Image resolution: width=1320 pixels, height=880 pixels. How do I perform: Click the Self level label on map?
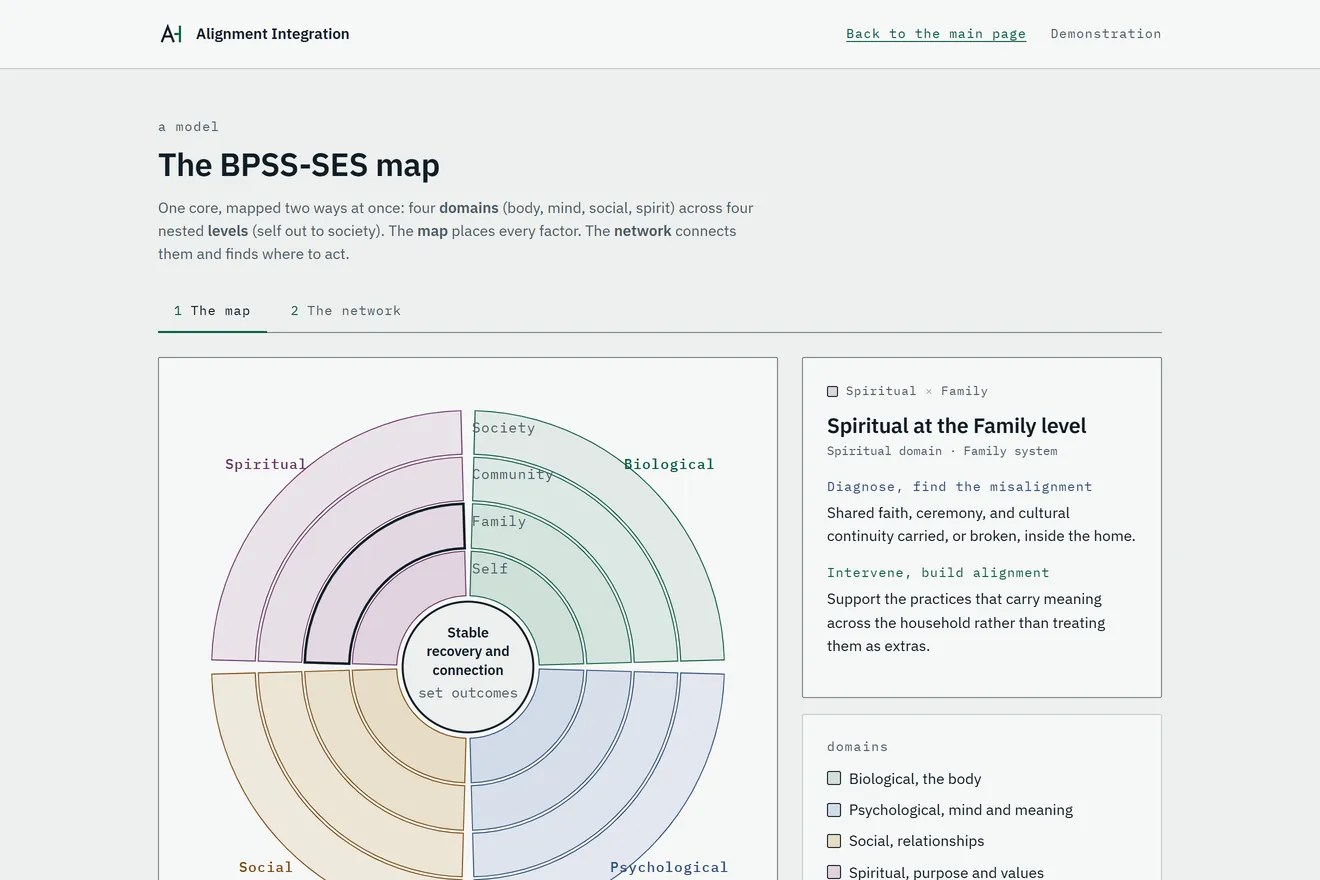tap(490, 568)
